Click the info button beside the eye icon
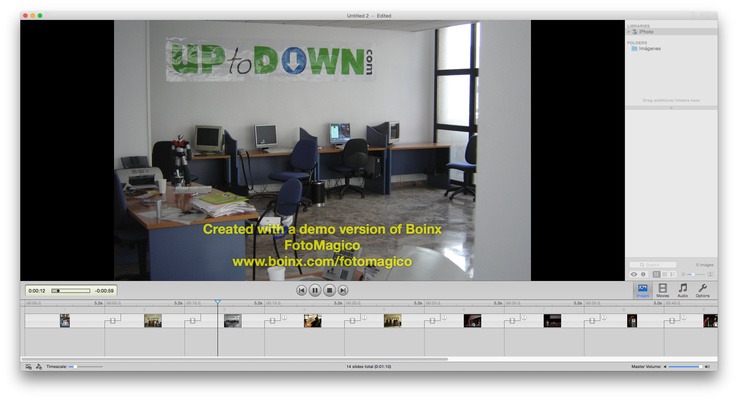The image size is (738, 400). point(643,274)
